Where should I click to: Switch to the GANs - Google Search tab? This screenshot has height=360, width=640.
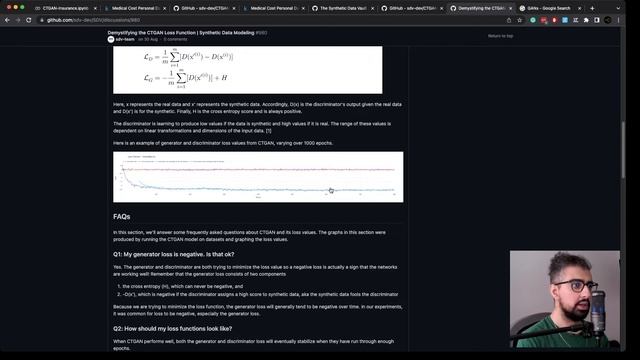(x=550, y=8)
